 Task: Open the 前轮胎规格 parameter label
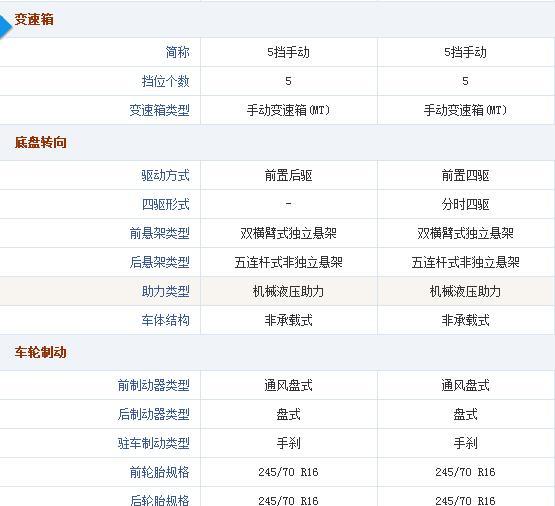click(x=160, y=472)
